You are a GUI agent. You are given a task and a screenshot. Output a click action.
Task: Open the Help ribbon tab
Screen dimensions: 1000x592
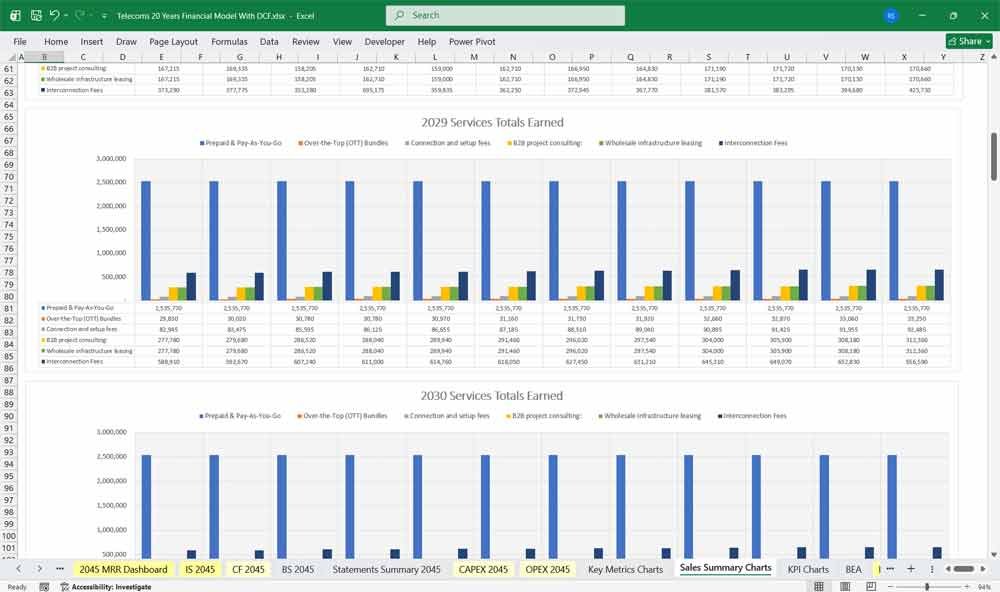(427, 41)
